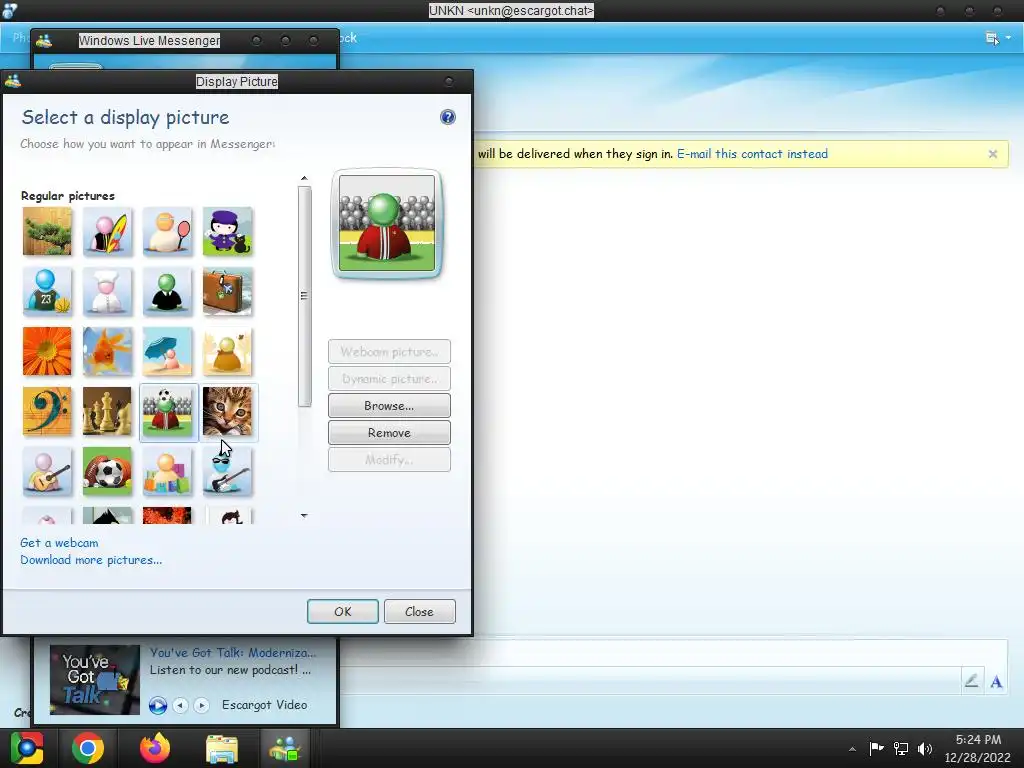
Task: Click the current display picture preview
Action: 387,223
